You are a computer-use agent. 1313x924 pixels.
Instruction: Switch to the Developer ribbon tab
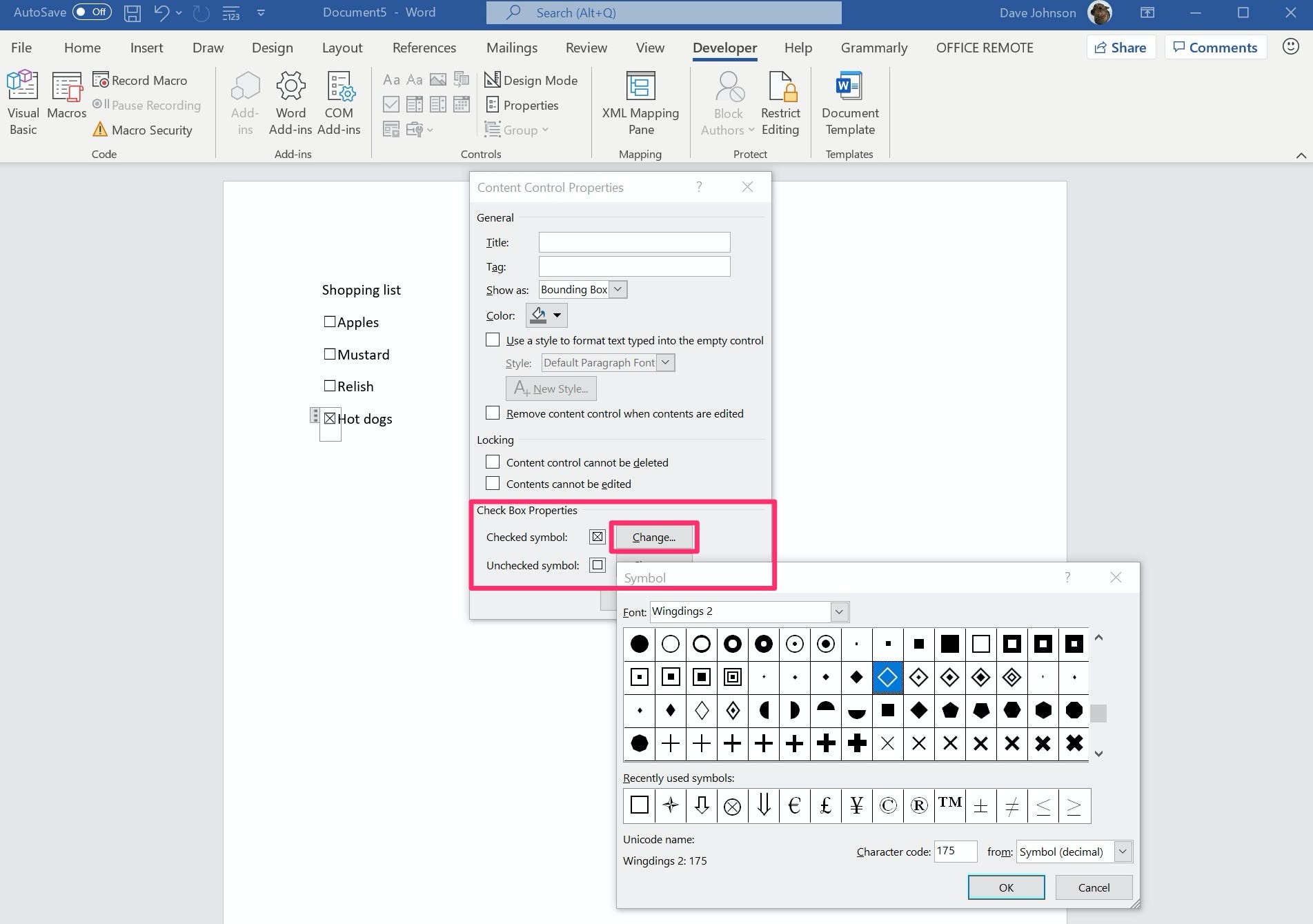pyautogui.click(x=724, y=47)
